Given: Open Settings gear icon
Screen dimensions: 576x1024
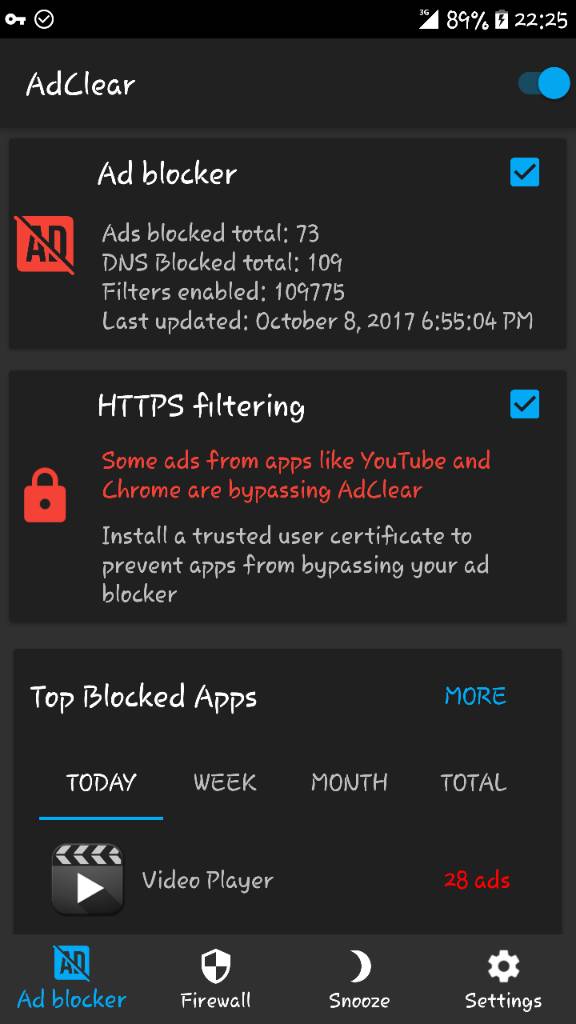Looking at the screenshot, I should click(504, 966).
